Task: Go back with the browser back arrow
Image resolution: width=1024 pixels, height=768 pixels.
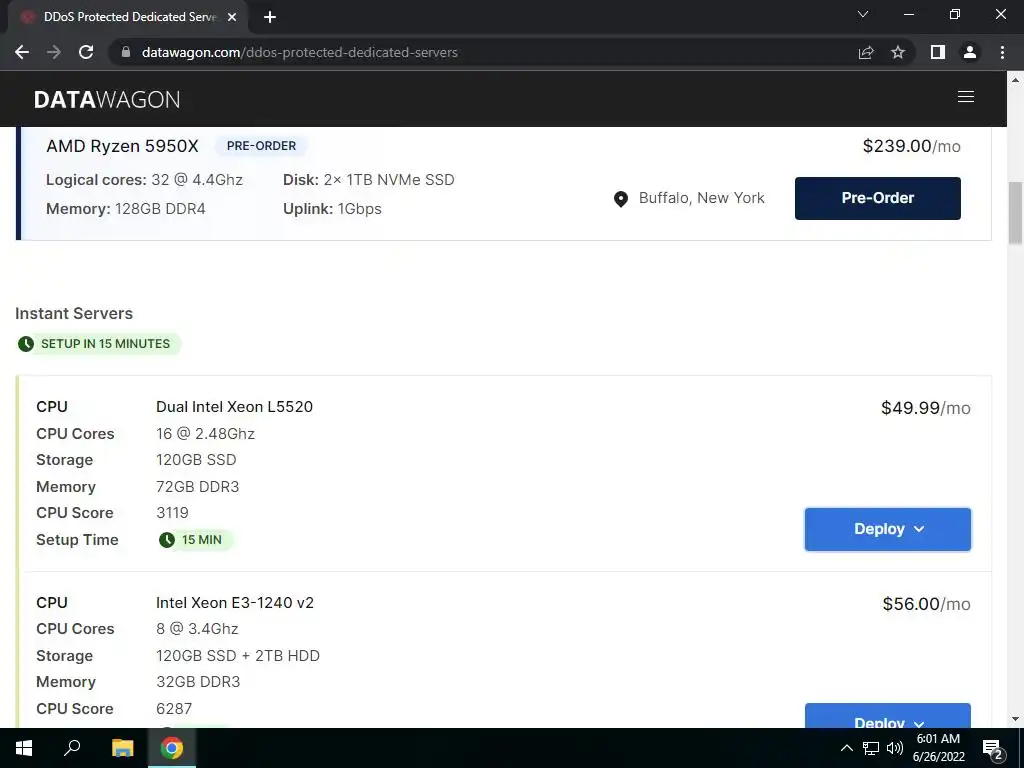Action: [22, 52]
